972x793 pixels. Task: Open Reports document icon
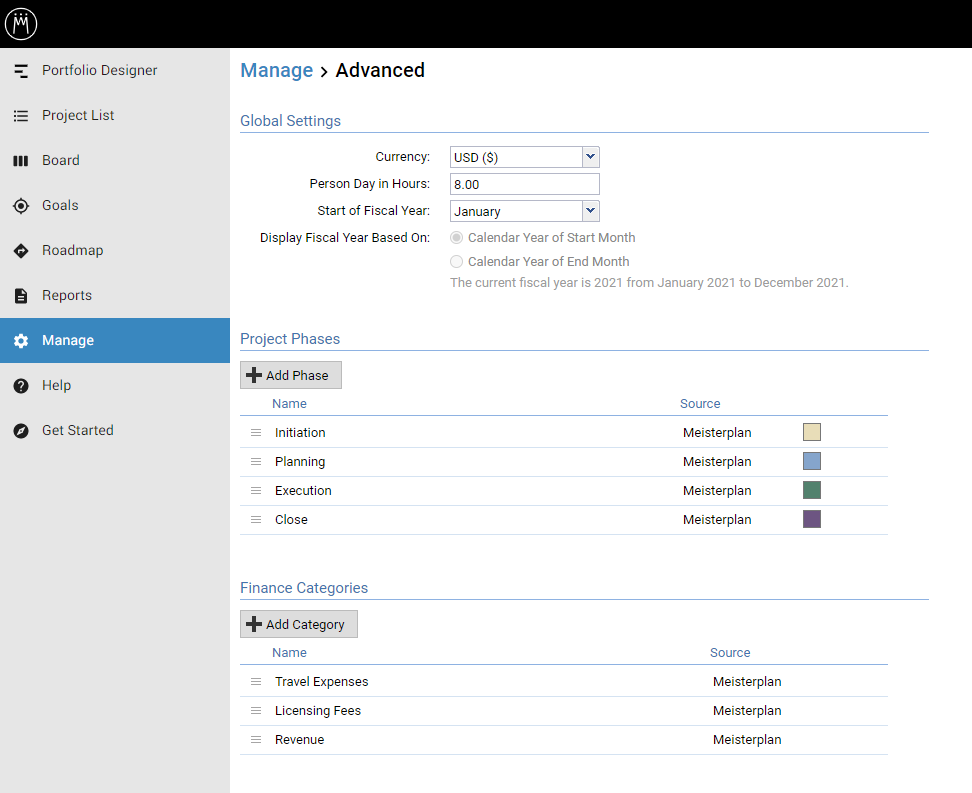(21, 296)
